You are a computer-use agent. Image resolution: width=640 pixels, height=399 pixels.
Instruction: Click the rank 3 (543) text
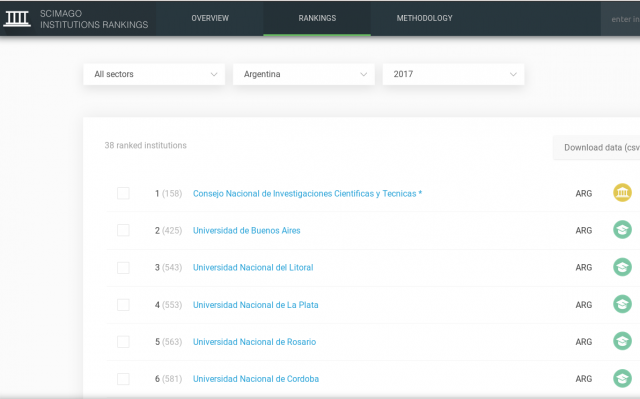pos(168,268)
